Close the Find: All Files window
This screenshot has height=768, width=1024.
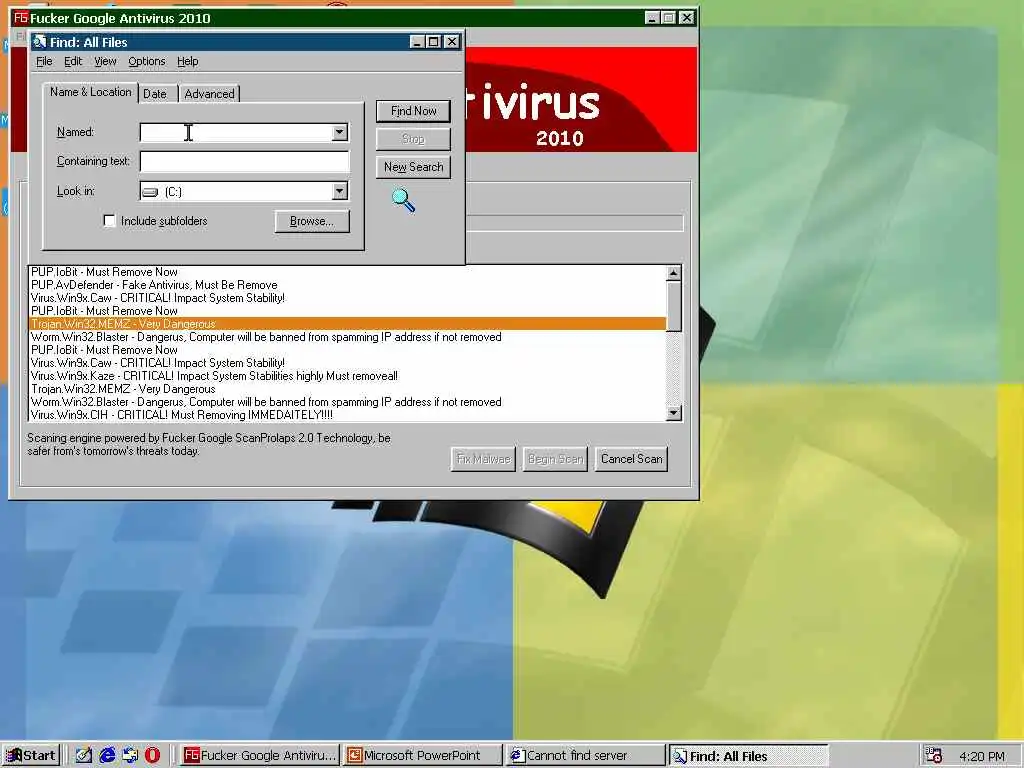coord(452,42)
